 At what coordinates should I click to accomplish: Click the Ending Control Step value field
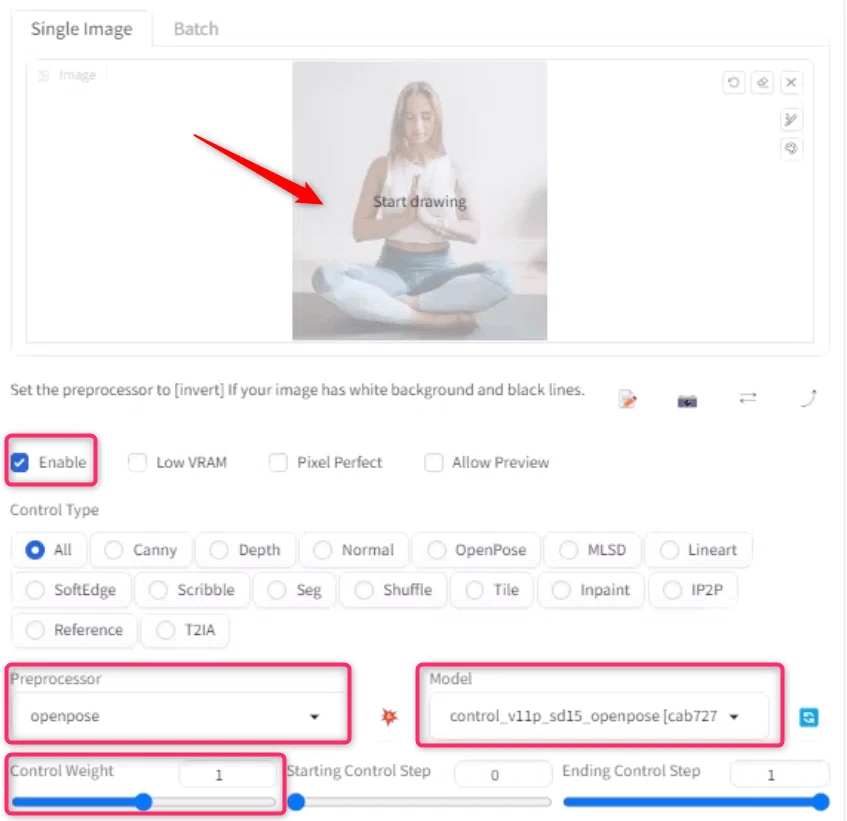click(x=779, y=775)
